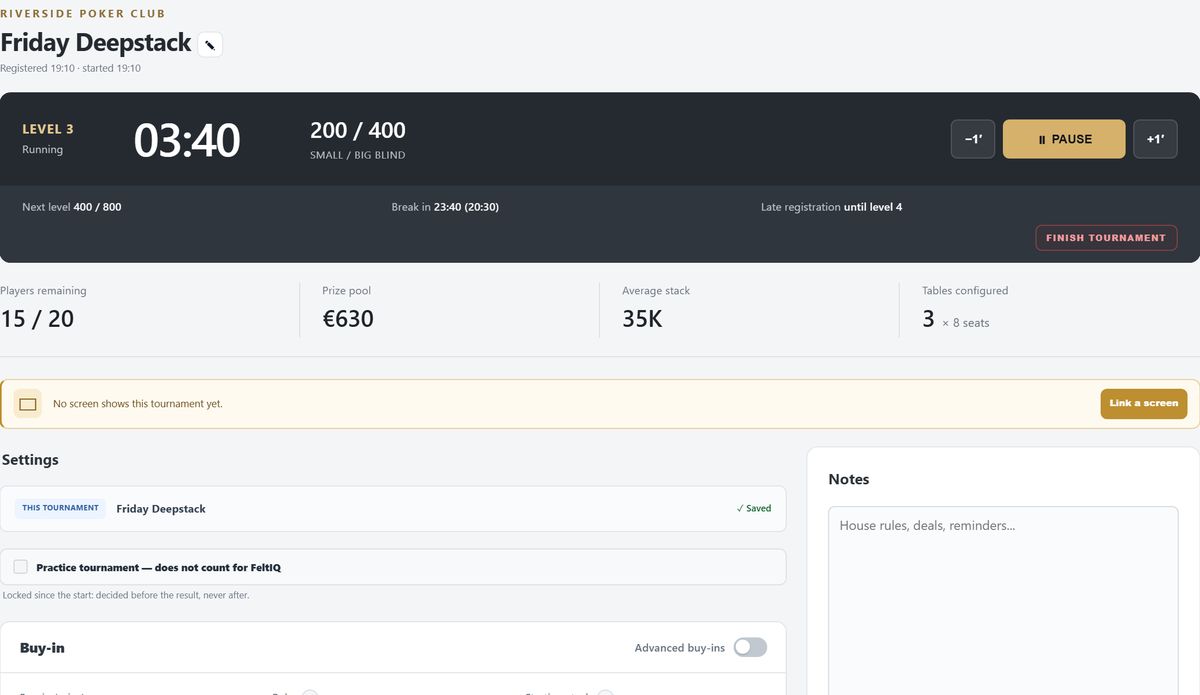Click the Finish Tournament button
This screenshot has width=1200, height=695.
pyautogui.click(x=1106, y=238)
